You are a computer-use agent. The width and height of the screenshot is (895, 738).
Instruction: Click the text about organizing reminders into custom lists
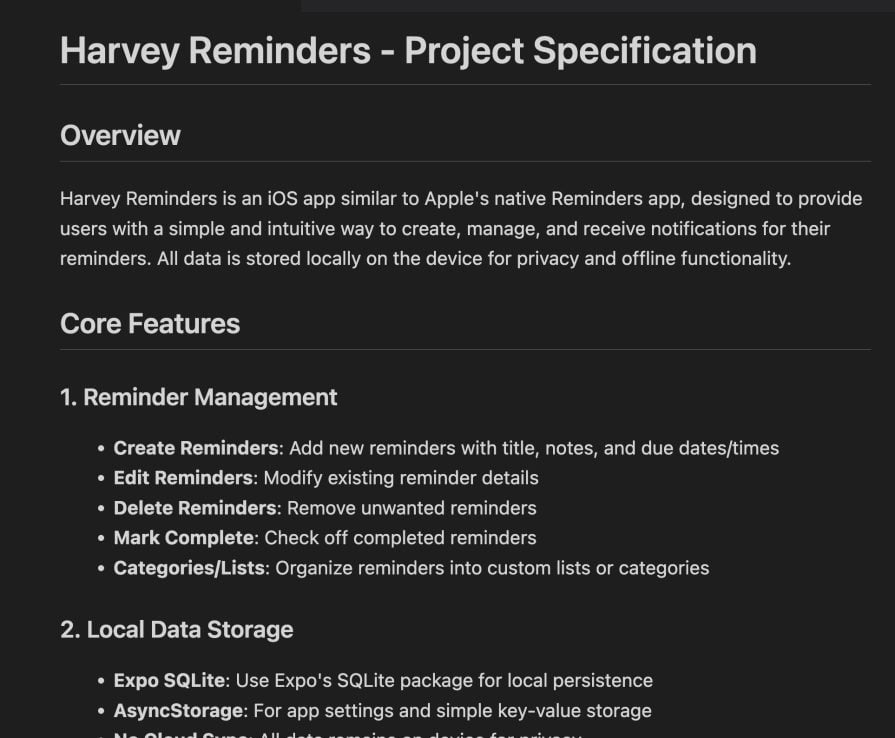click(x=492, y=568)
